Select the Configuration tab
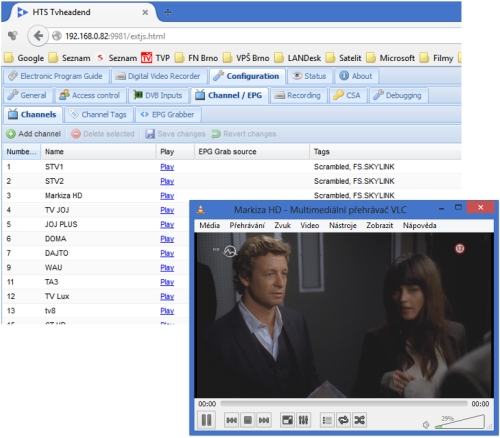The width and height of the screenshot is (500, 438). [247, 76]
